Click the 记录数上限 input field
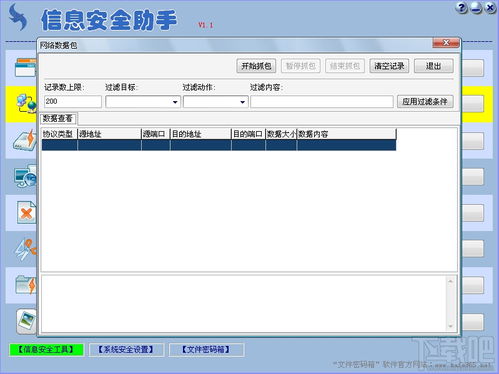The width and height of the screenshot is (499, 374). [x=73, y=101]
